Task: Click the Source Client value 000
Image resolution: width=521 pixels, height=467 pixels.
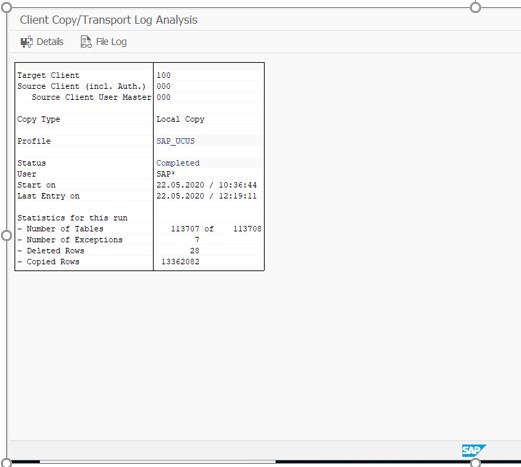Action: [163, 86]
